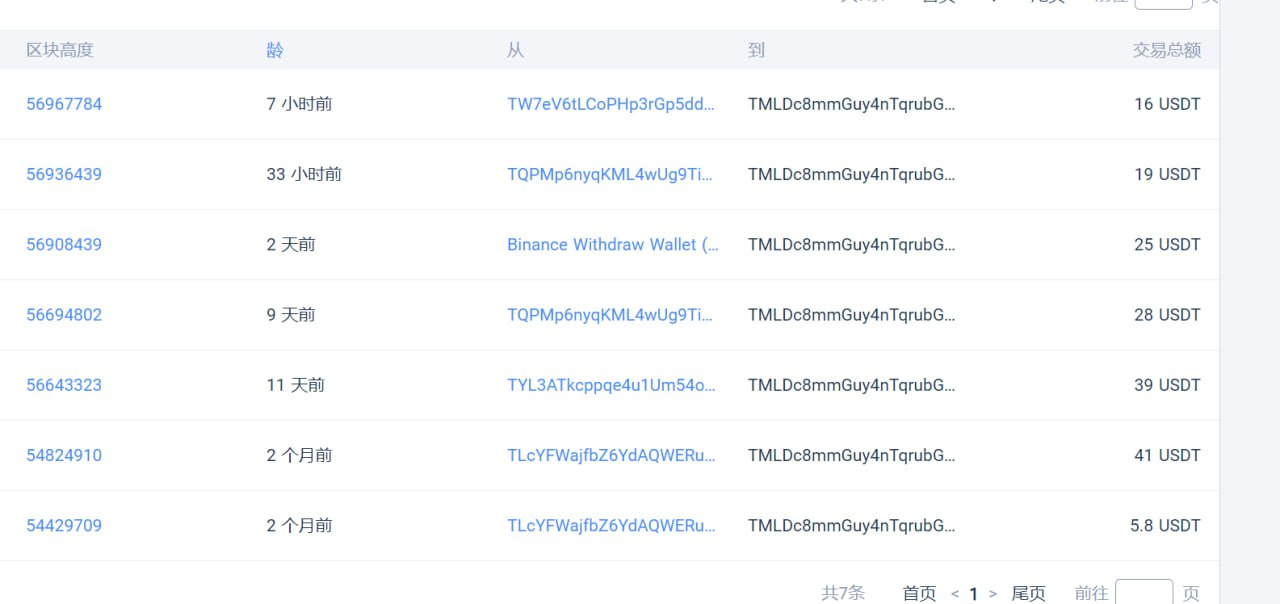This screenshot has height=604, width=1280.
Task: Open the Binance Withdraw Wallet sender link
Action: pos(612,244)
